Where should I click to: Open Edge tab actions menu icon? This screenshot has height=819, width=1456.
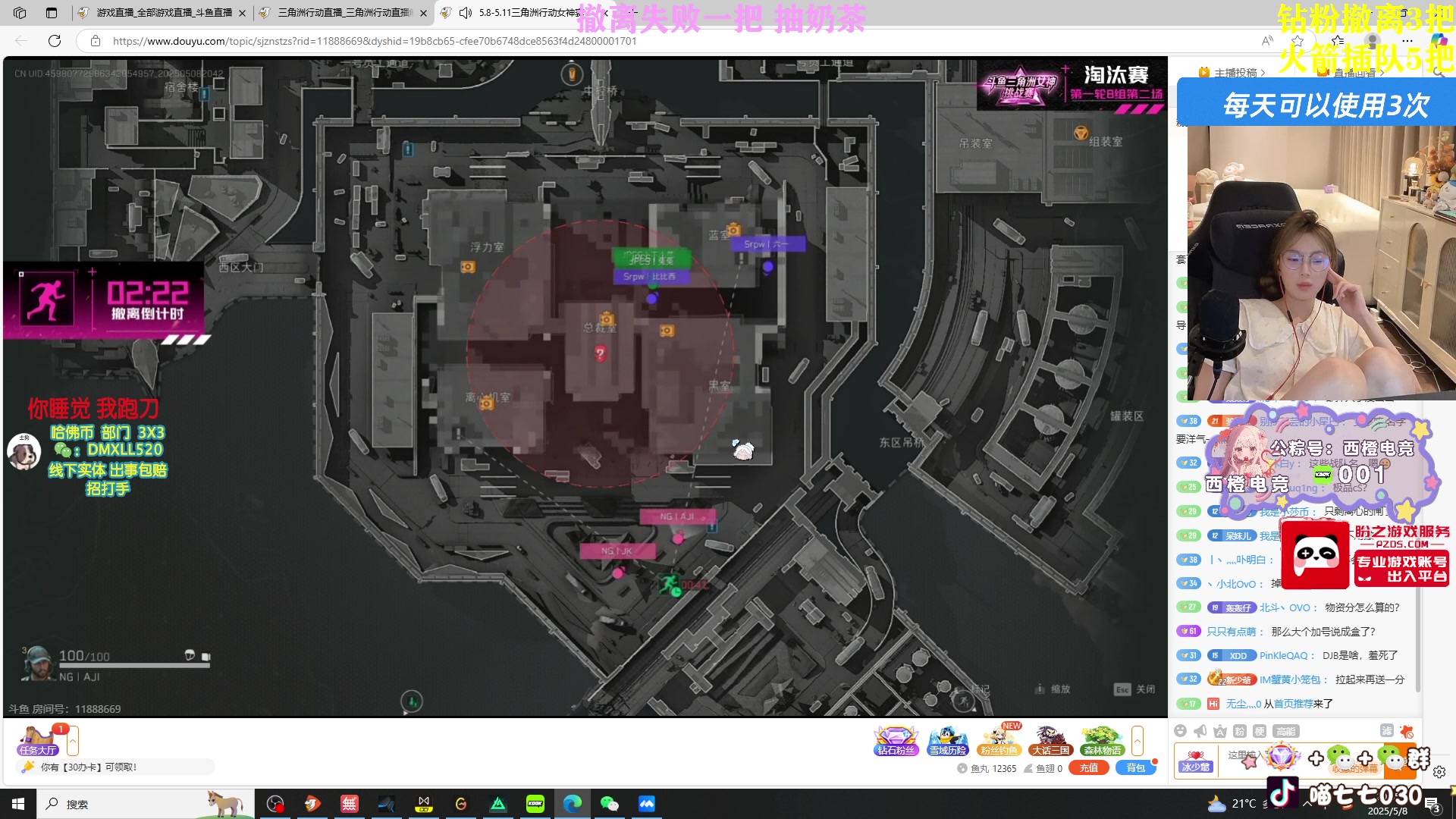point(51,13)
